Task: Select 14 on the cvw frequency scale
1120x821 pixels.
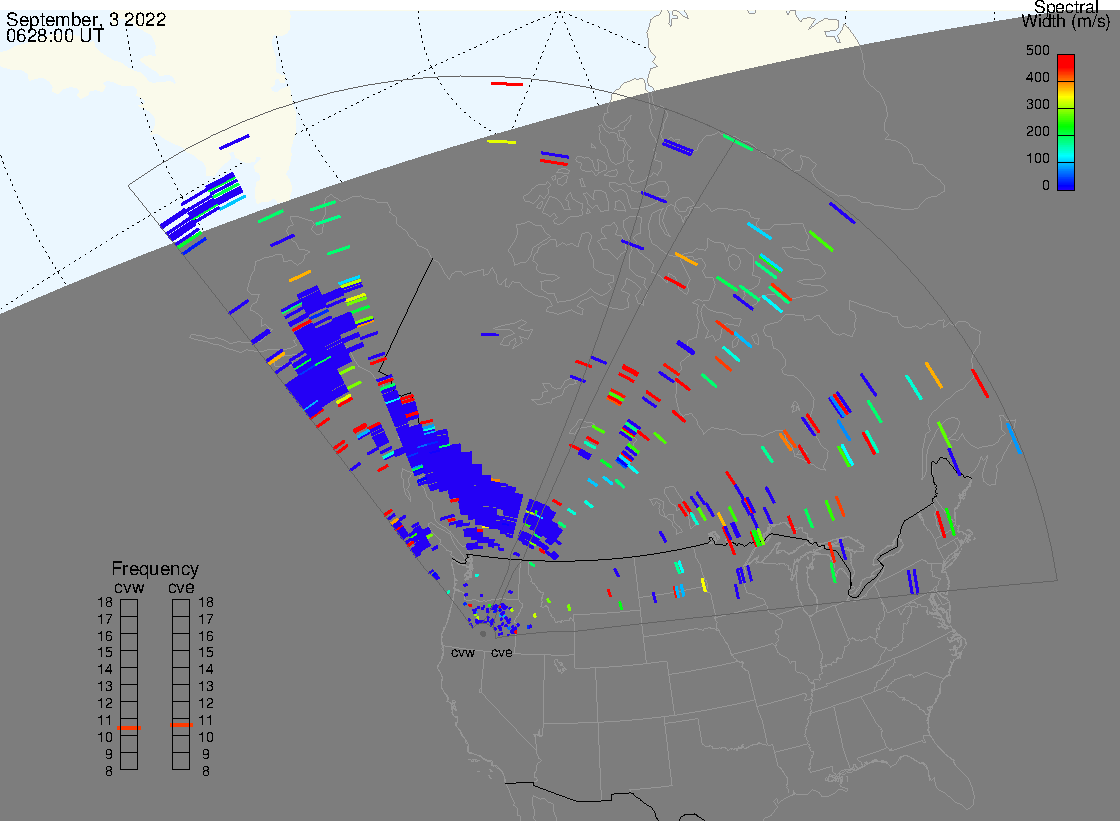Action: [105, 670]
